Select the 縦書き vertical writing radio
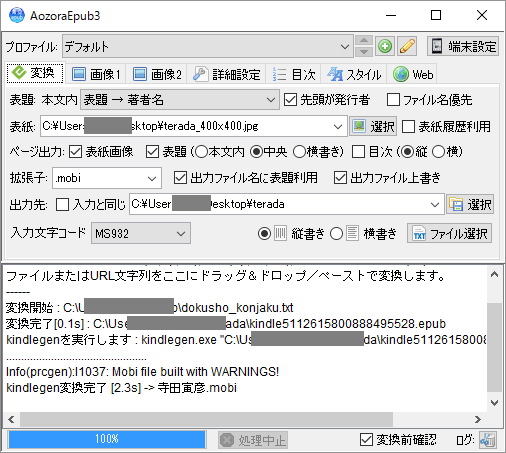Screen dimensions: 506x453 [x=264, y=234]
